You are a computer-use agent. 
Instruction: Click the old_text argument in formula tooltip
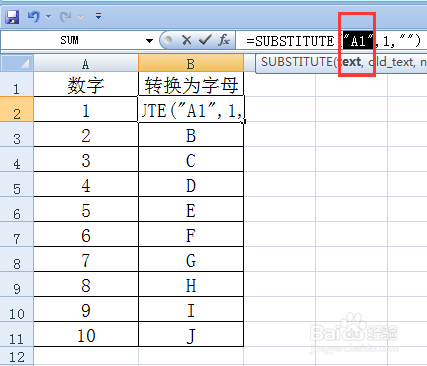click(x=391, y=62)
